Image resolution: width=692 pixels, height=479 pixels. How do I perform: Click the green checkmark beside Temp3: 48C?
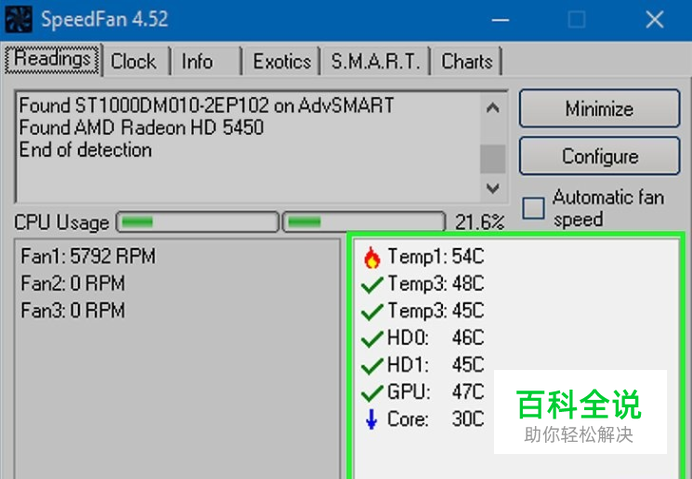pos(372,285)
